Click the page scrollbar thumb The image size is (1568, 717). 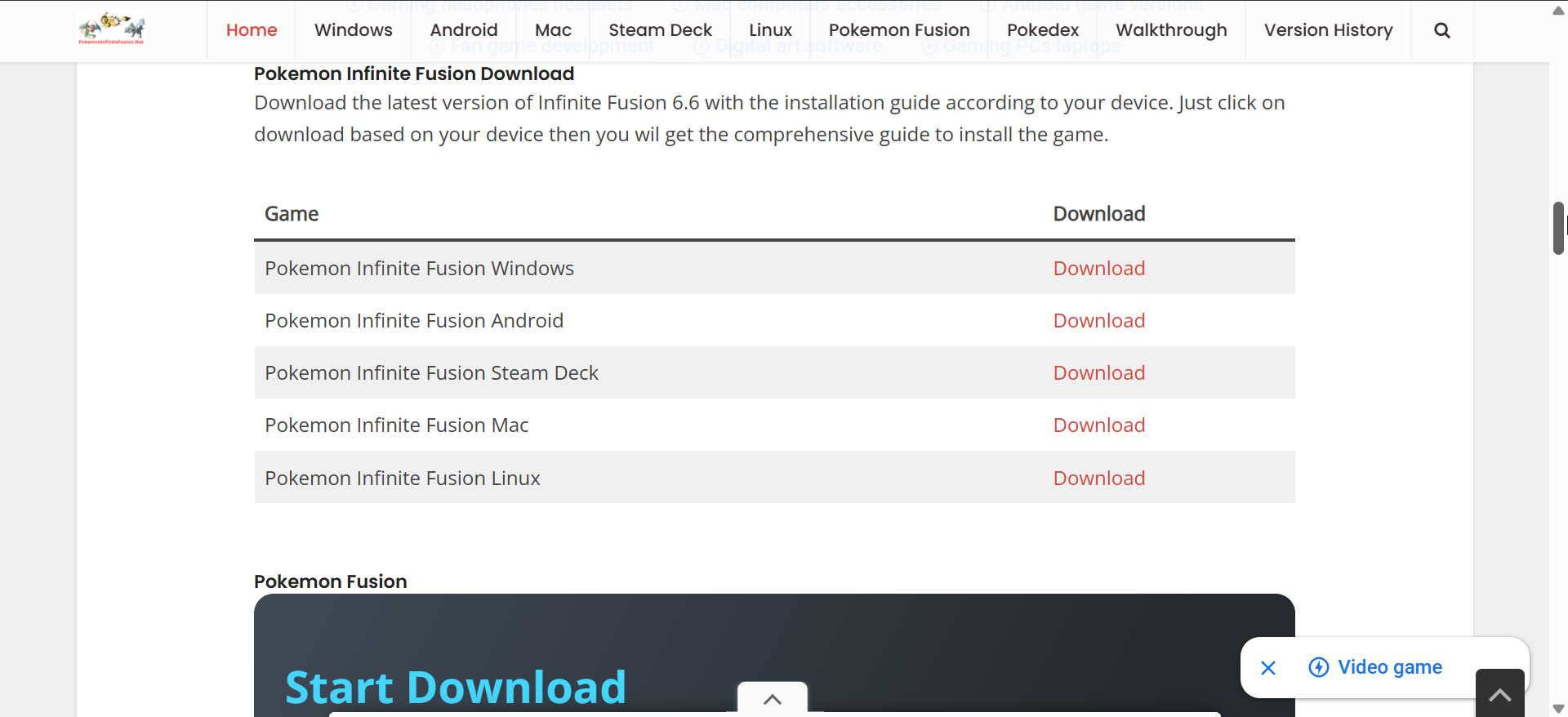tap(1558, 228)
